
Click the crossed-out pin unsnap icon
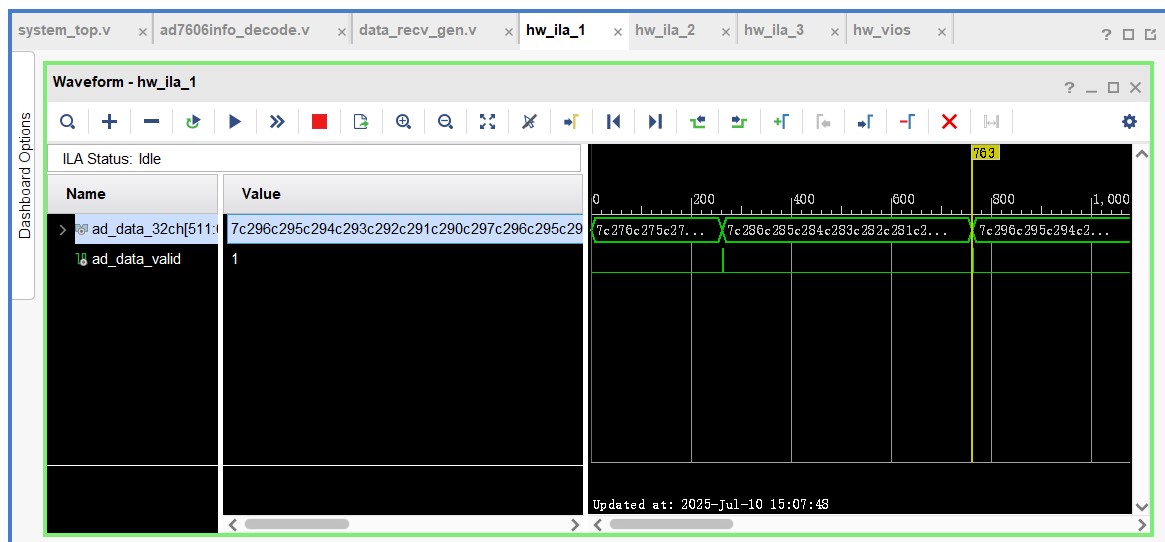tap(529, 122)
